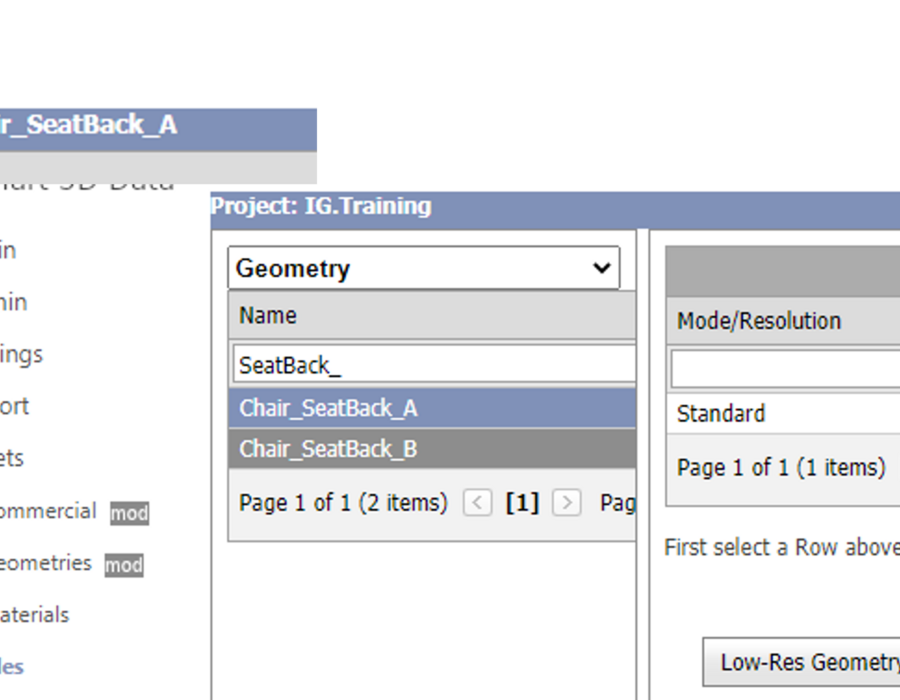
Task: Select the Standard resolution row
Action: point(783,413)
